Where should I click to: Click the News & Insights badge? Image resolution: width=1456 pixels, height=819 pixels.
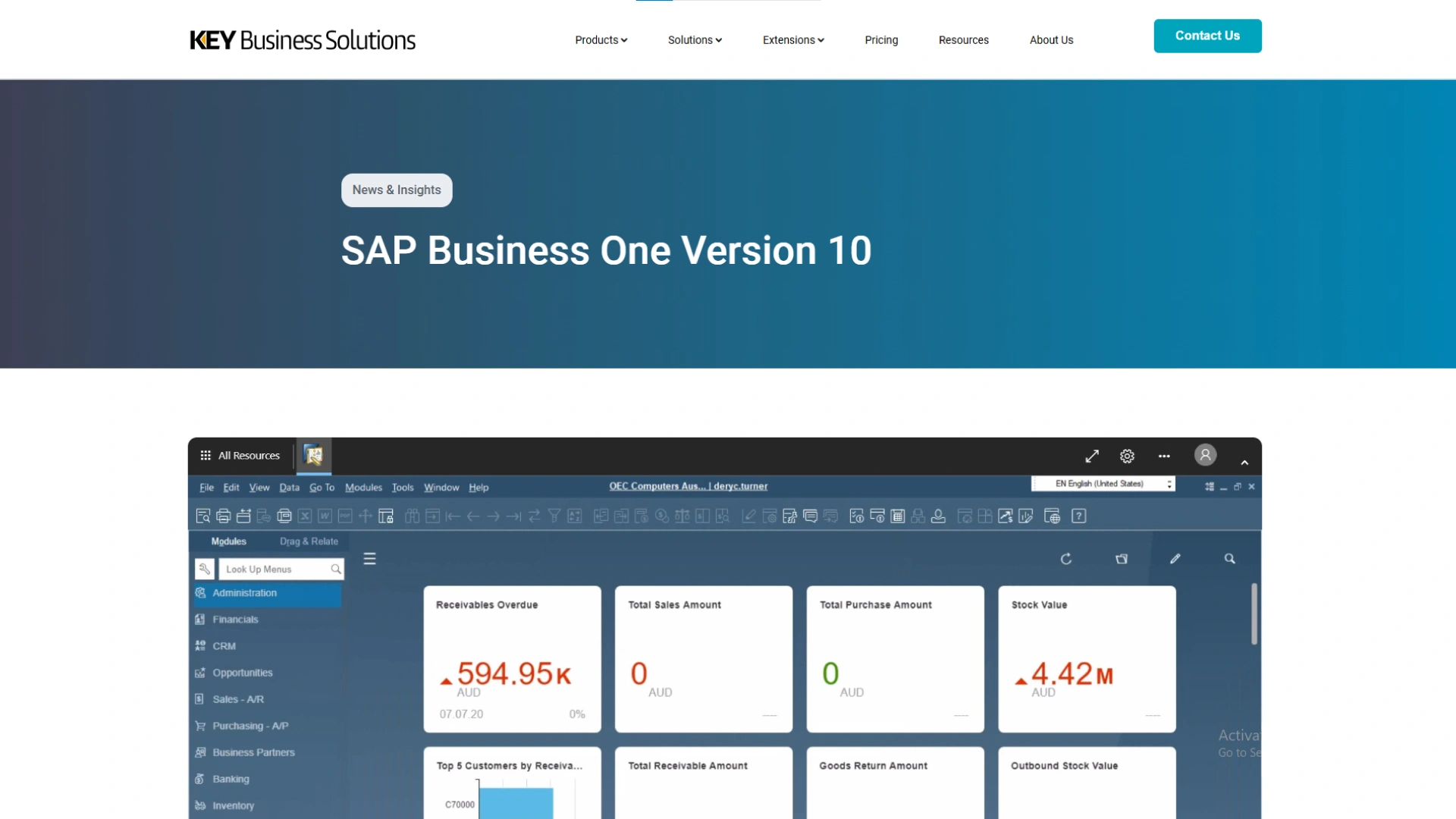[397, 190]
